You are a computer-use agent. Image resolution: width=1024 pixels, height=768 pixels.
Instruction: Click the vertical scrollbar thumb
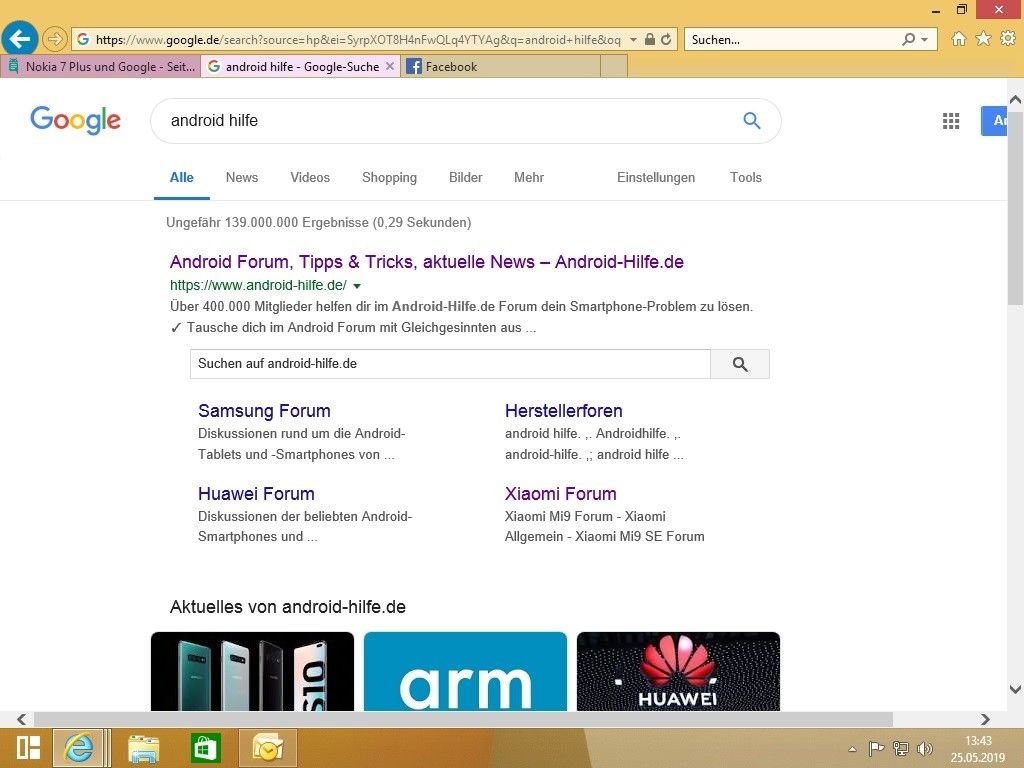1015,207
